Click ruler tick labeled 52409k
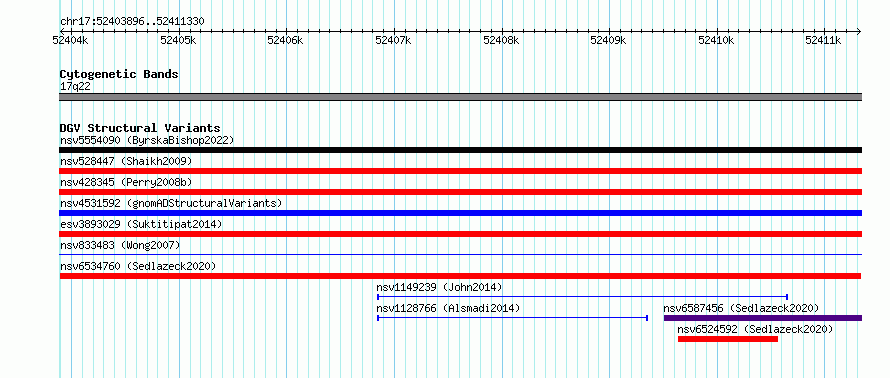Screen dimensions: 890x378 point(608,40)
